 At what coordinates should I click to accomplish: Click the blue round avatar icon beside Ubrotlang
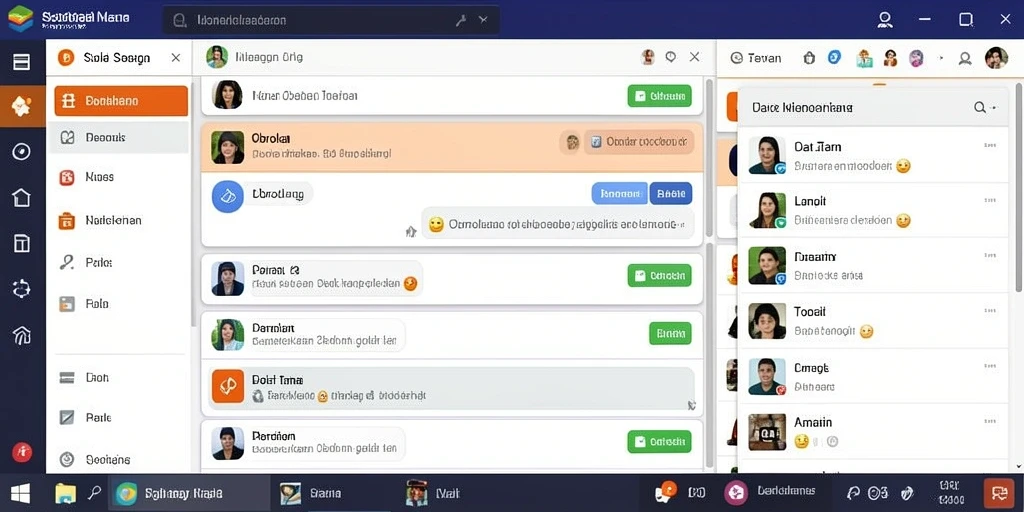(228, 197)
